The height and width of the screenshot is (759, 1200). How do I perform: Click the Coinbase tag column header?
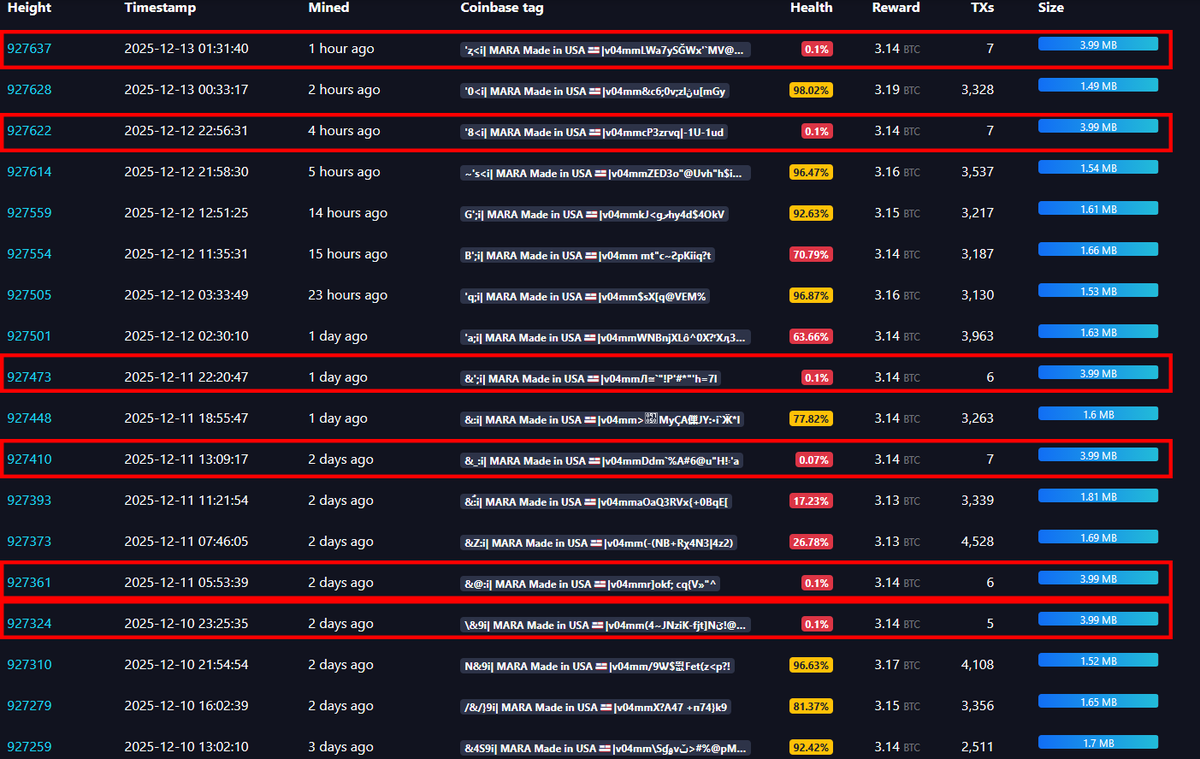pos(502,8)
